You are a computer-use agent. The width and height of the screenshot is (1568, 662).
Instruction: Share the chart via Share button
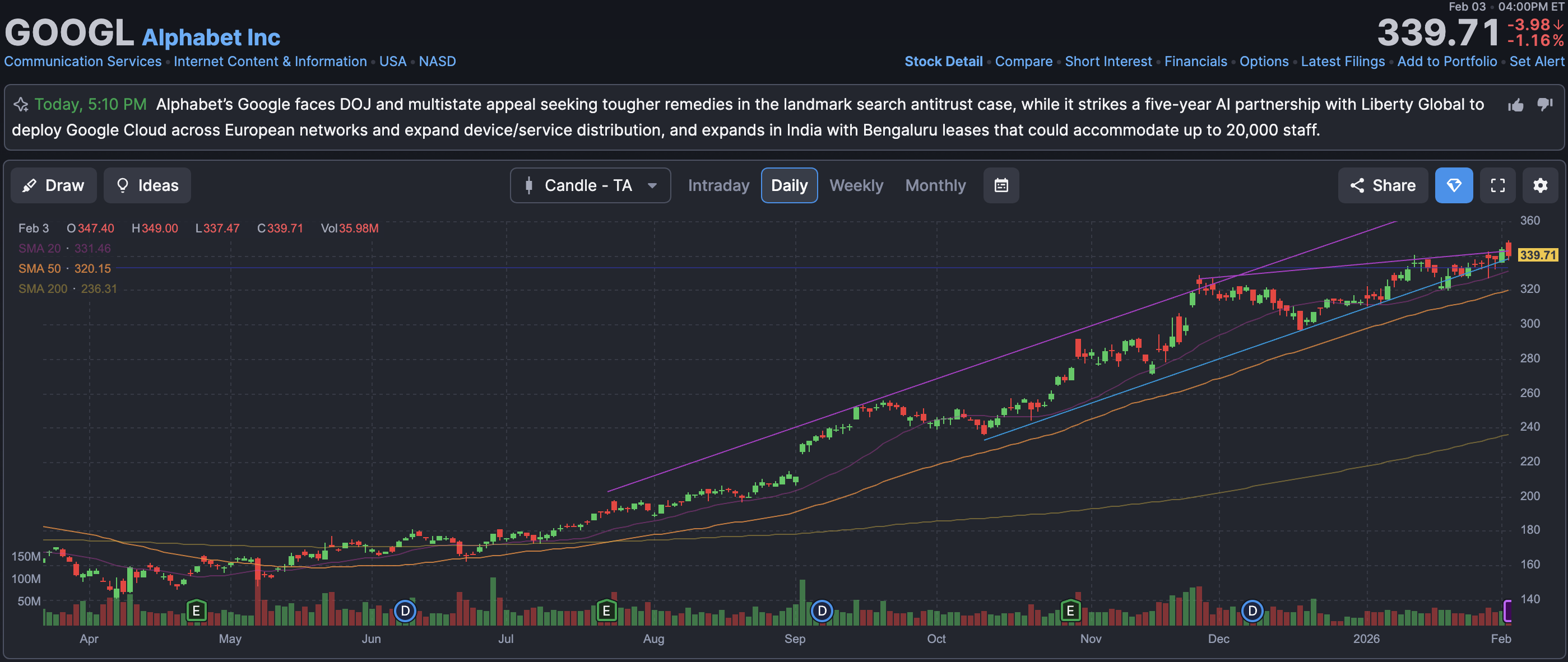pos(1383,185)
